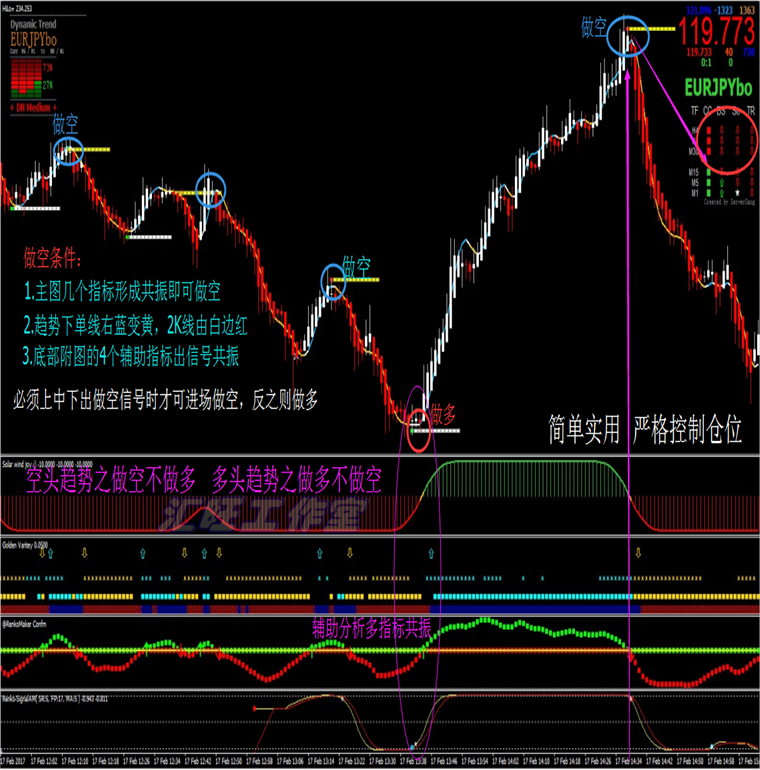Click the large red circle on the timeframe table
The height and width of the screenshot is (770, 760).
(726, 139)
